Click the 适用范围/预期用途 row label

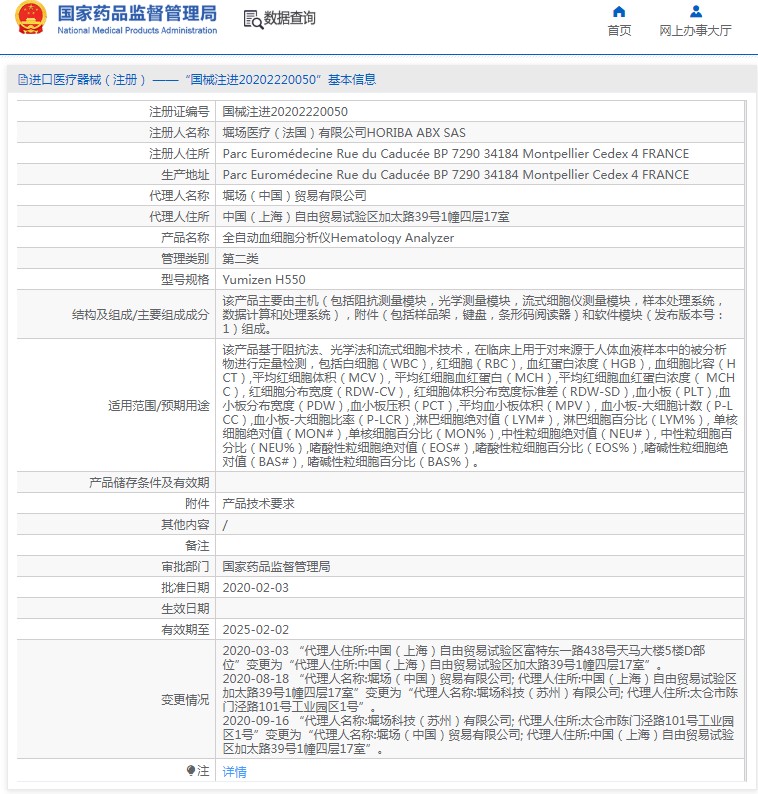(x=158, y=405)
